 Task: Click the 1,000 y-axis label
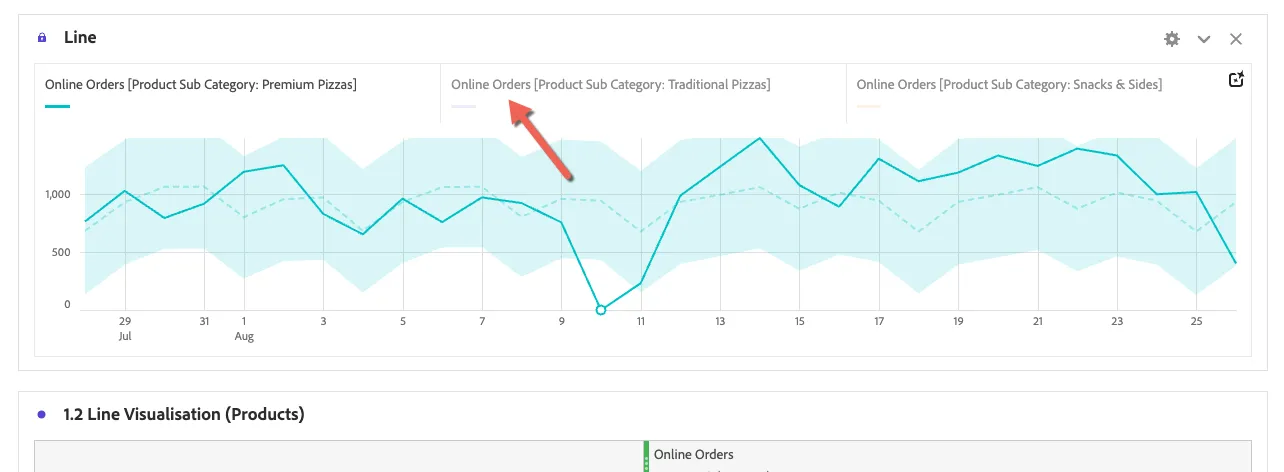coord(56,194)
